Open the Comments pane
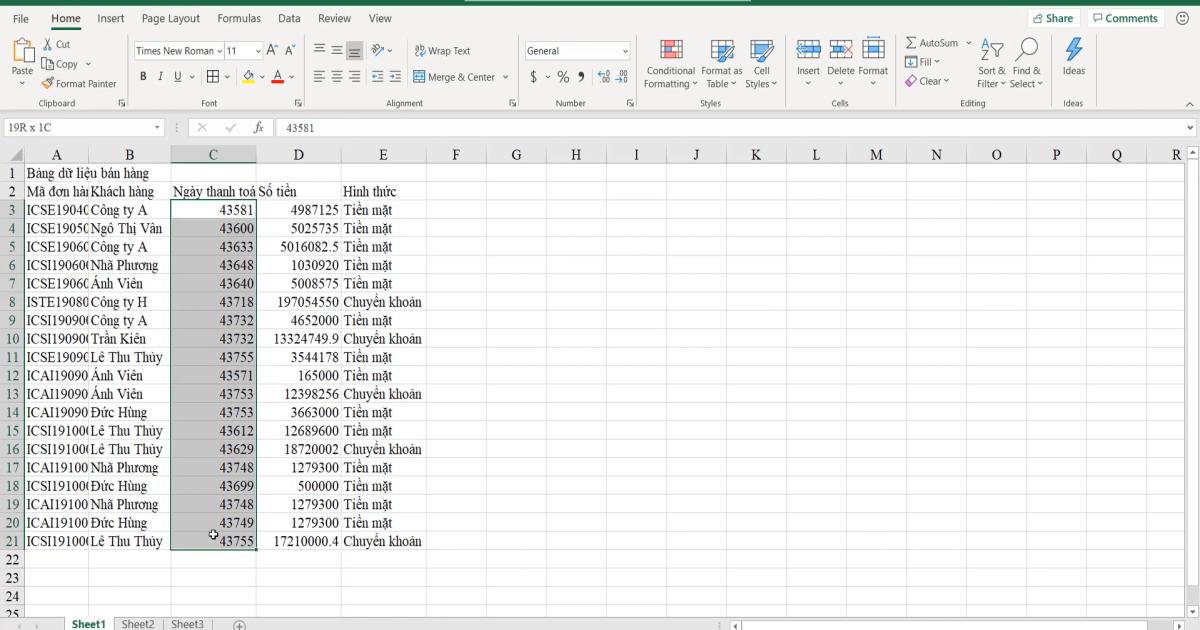 pyautogui.click(x=1125, y=17)
